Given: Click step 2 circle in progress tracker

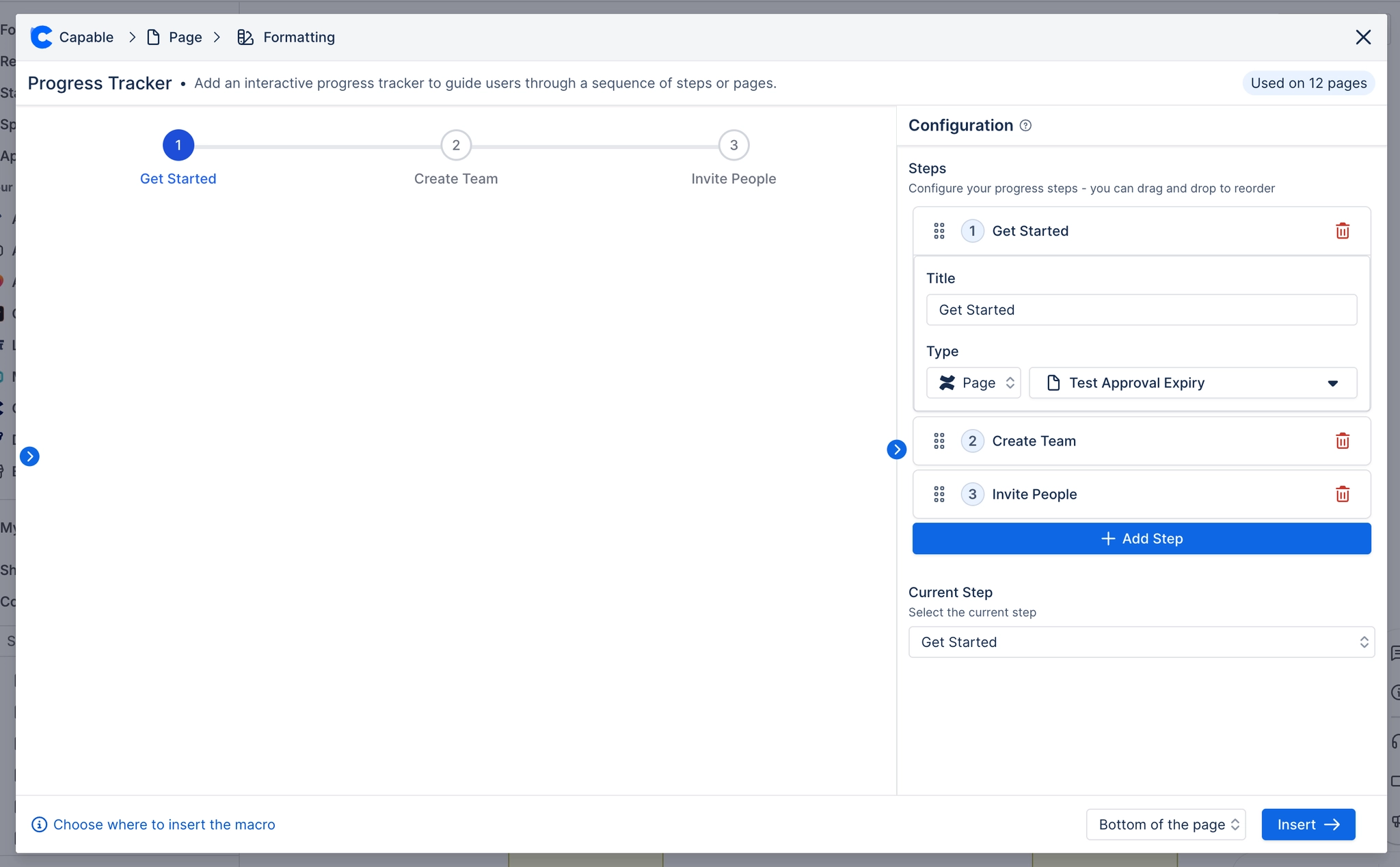Looking at the screenshot, I should coord(456,145).
